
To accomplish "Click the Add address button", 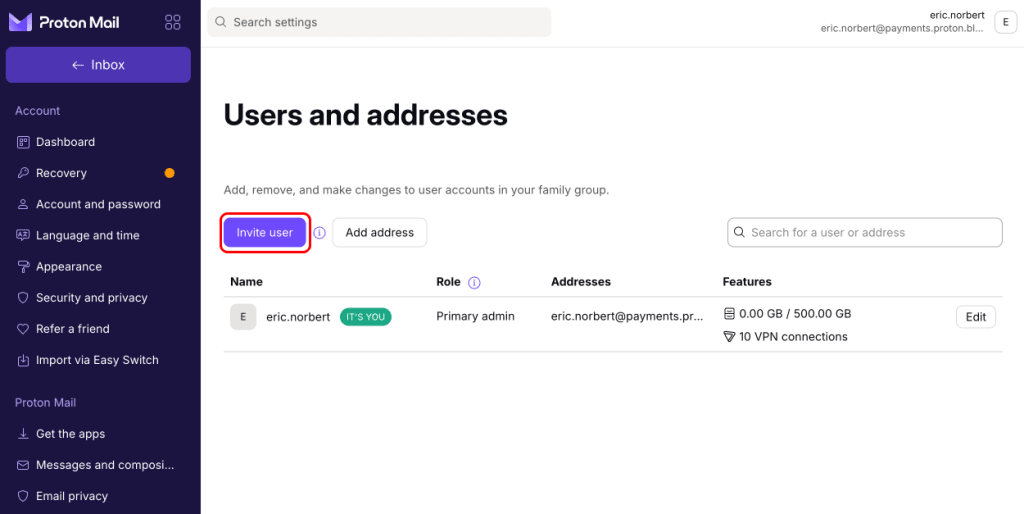I will [x=379, y=233].
